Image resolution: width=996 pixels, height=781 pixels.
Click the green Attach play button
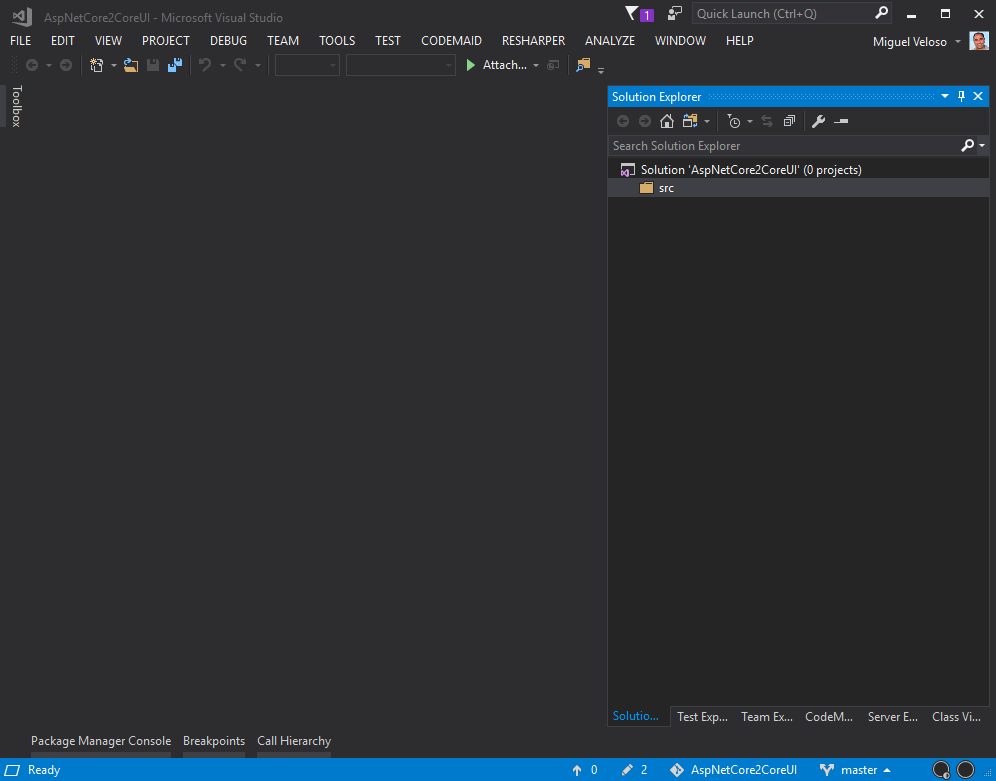tap(471, 65)
